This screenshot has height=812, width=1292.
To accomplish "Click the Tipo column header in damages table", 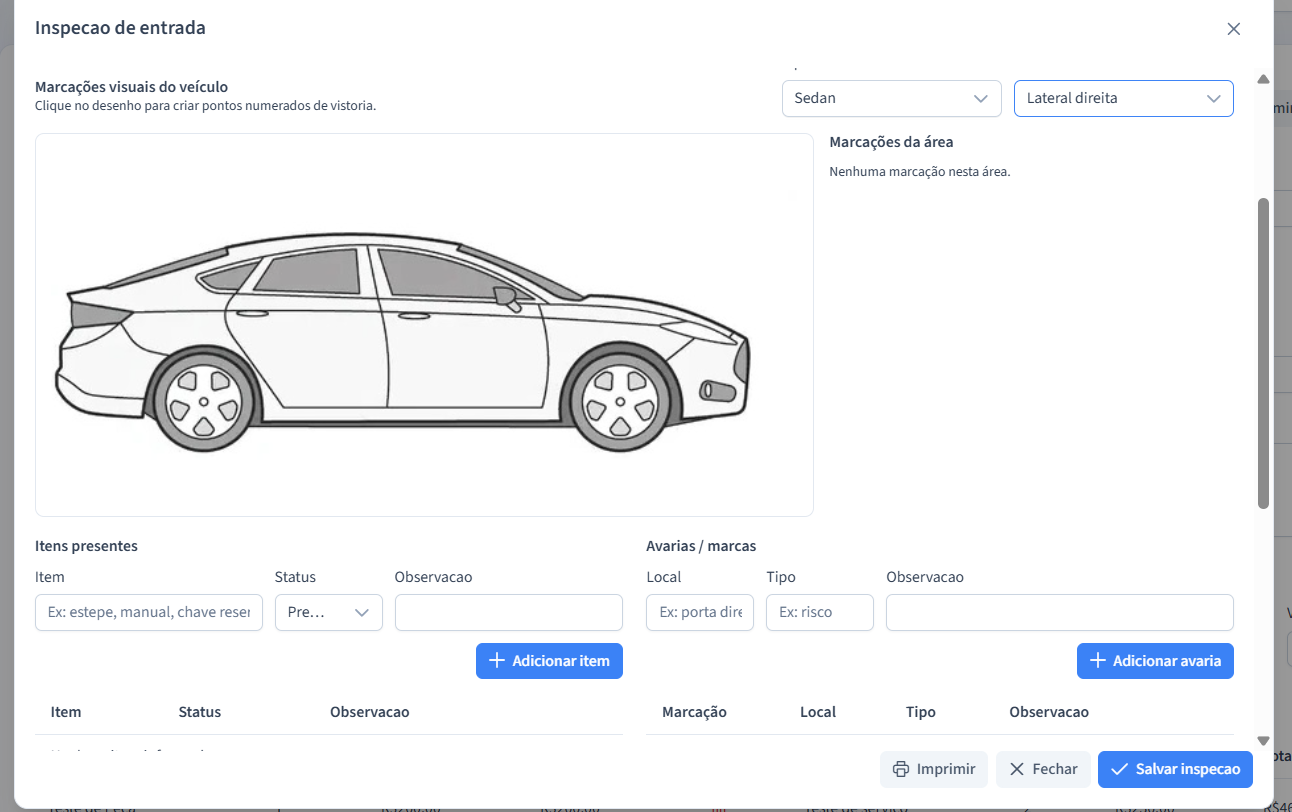I will click(x=921, y=712).
